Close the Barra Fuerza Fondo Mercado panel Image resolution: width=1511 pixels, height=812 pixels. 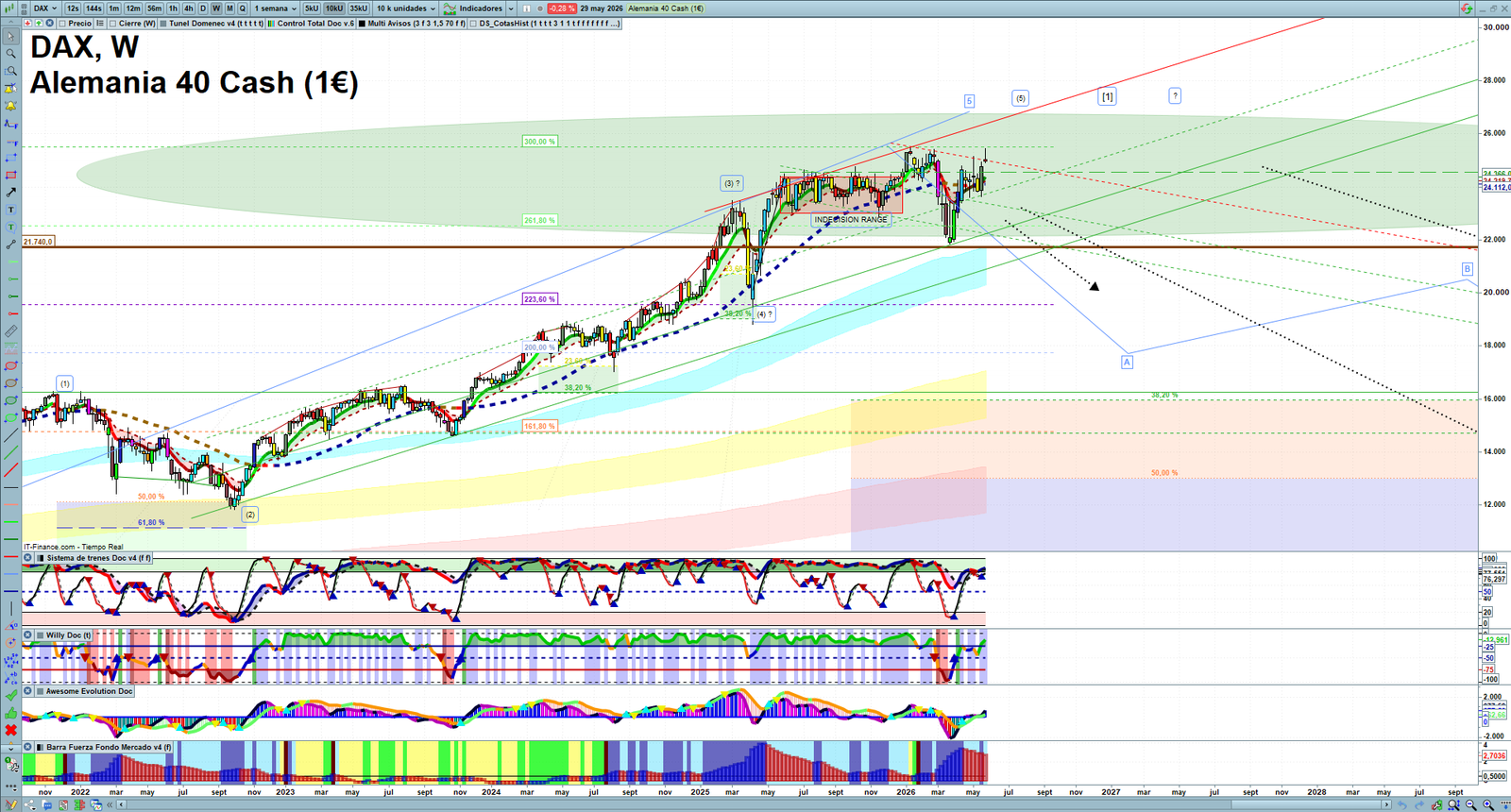[27, 747]
